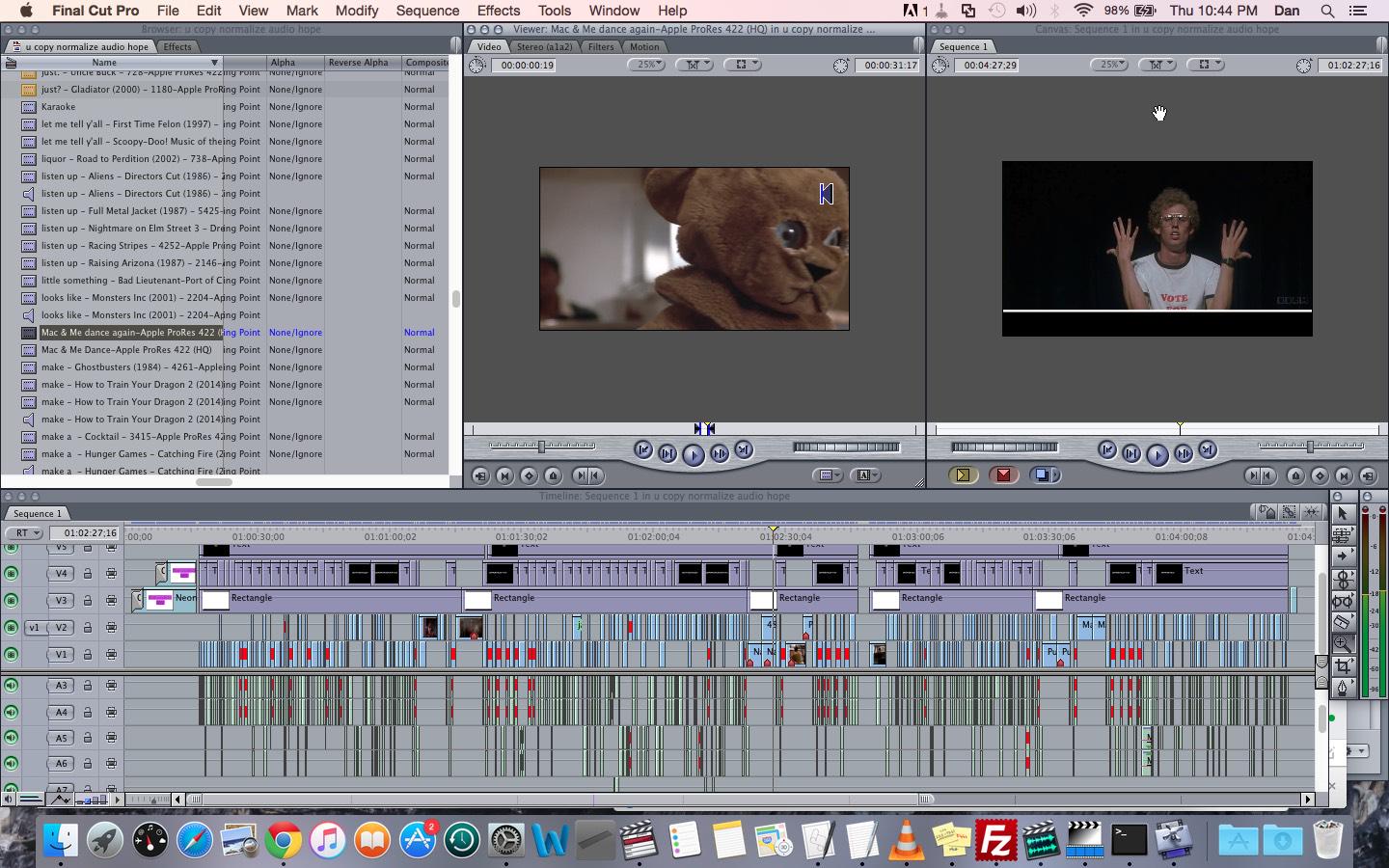1389x868 pixels.
Task: Mute audio track A5
Action: tap(11, 738)
